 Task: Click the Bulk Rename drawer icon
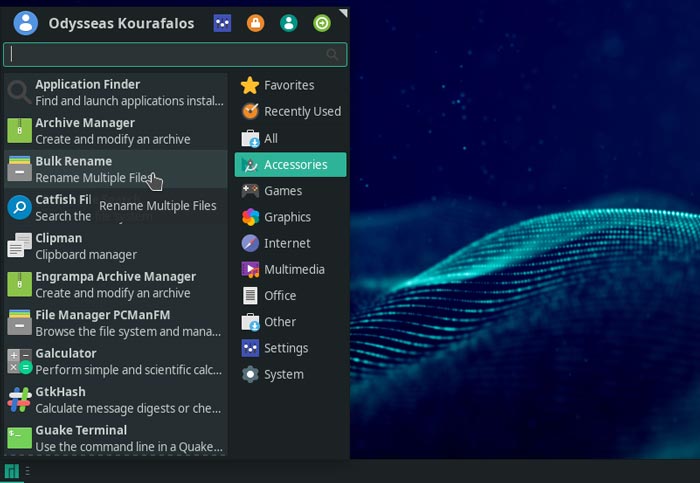click(20, 169)
